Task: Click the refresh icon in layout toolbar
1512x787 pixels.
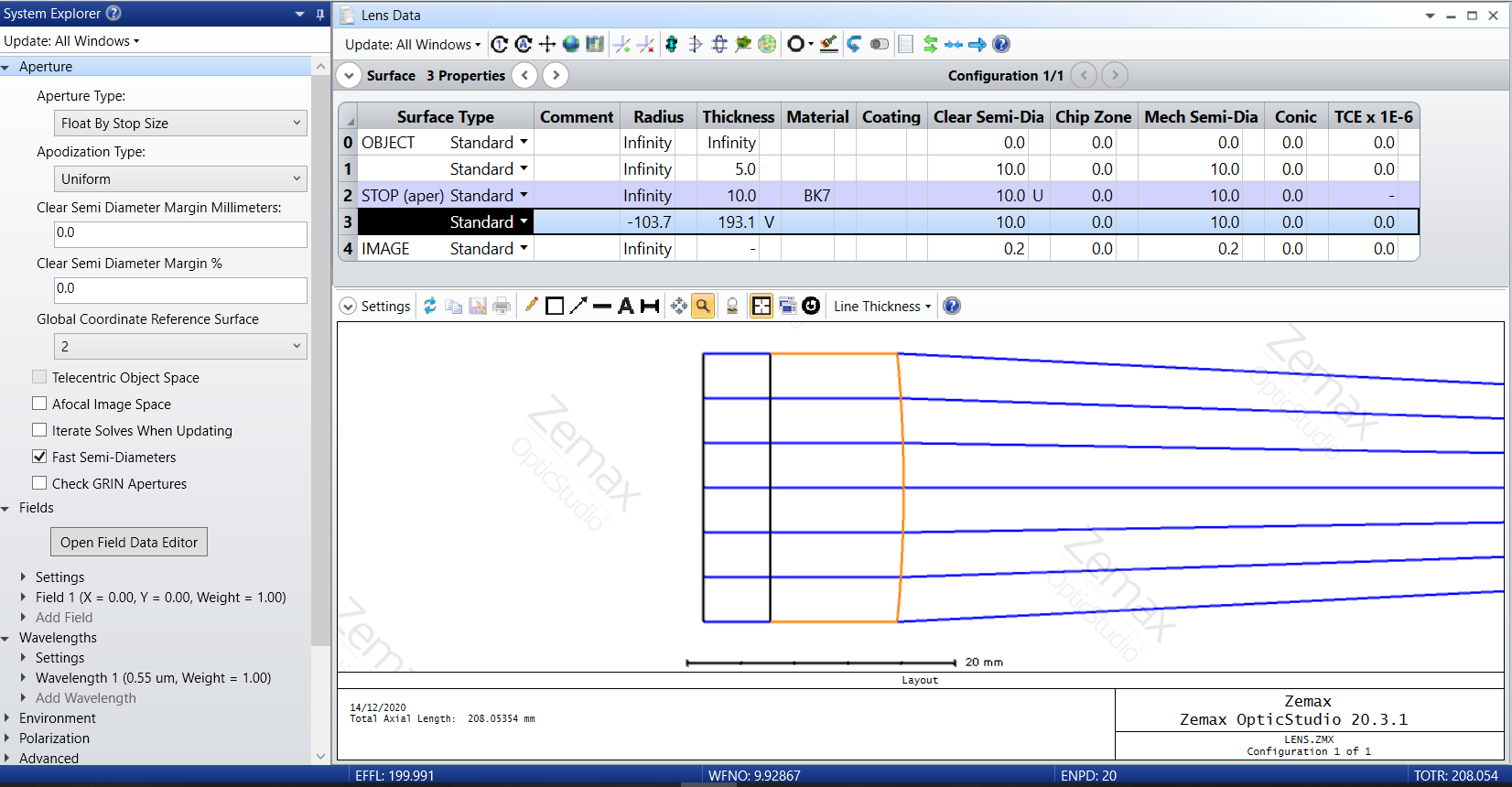Action: pos(429,307)
